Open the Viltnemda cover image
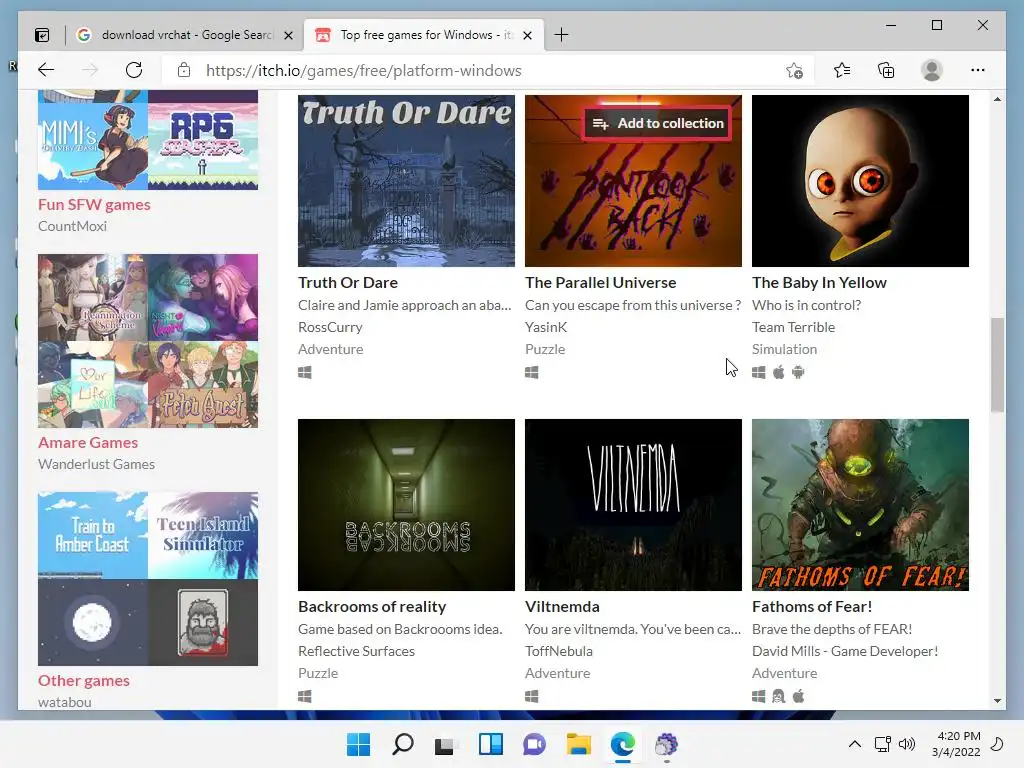Viewport: 1024px width, 768px height. pyautogui.click(x=633, y=505)
